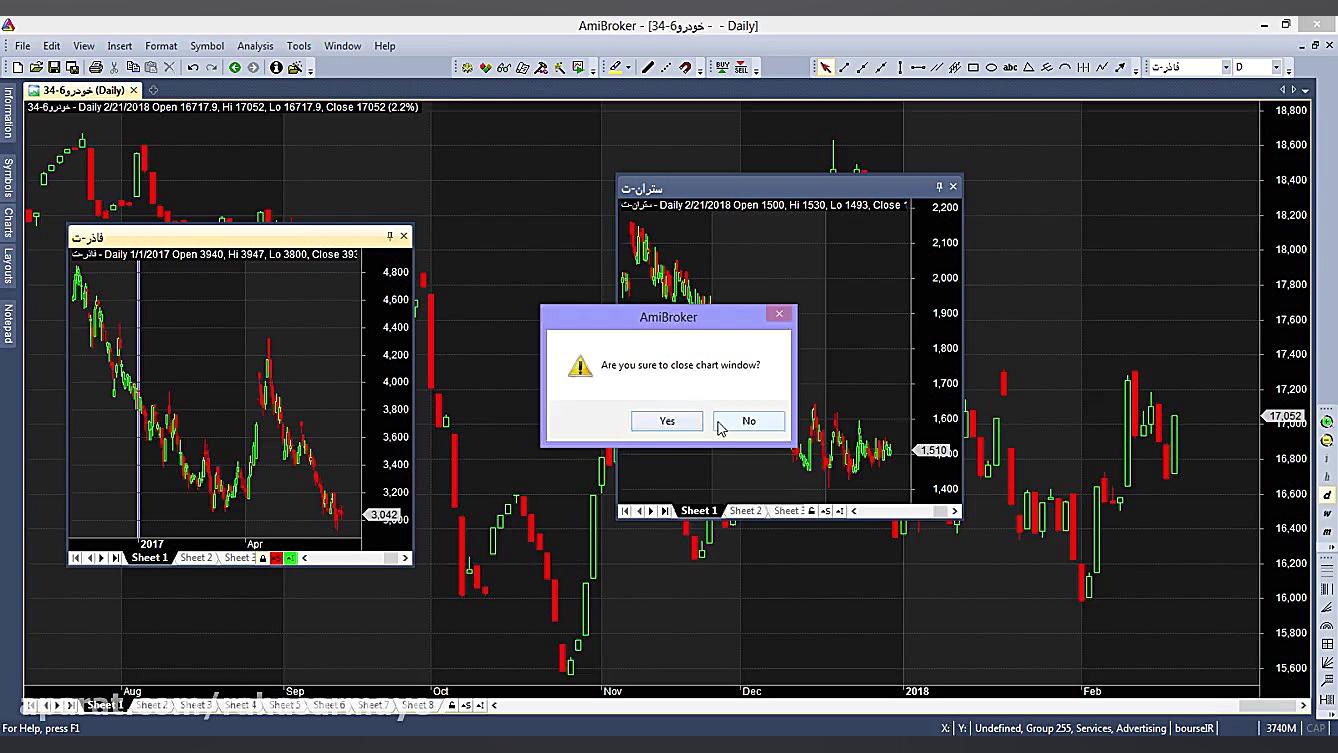Click the horizontal scrollbar in ستران-ت window
The height and width of the screenshot is (753, 1338).
pos(903,511)
